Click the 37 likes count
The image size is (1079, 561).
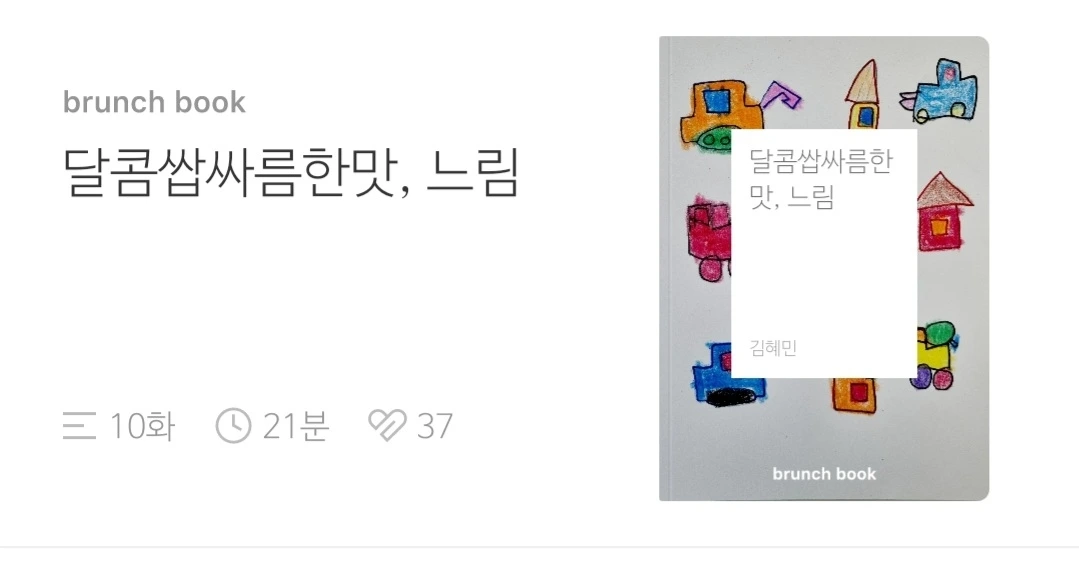point(434,426)
